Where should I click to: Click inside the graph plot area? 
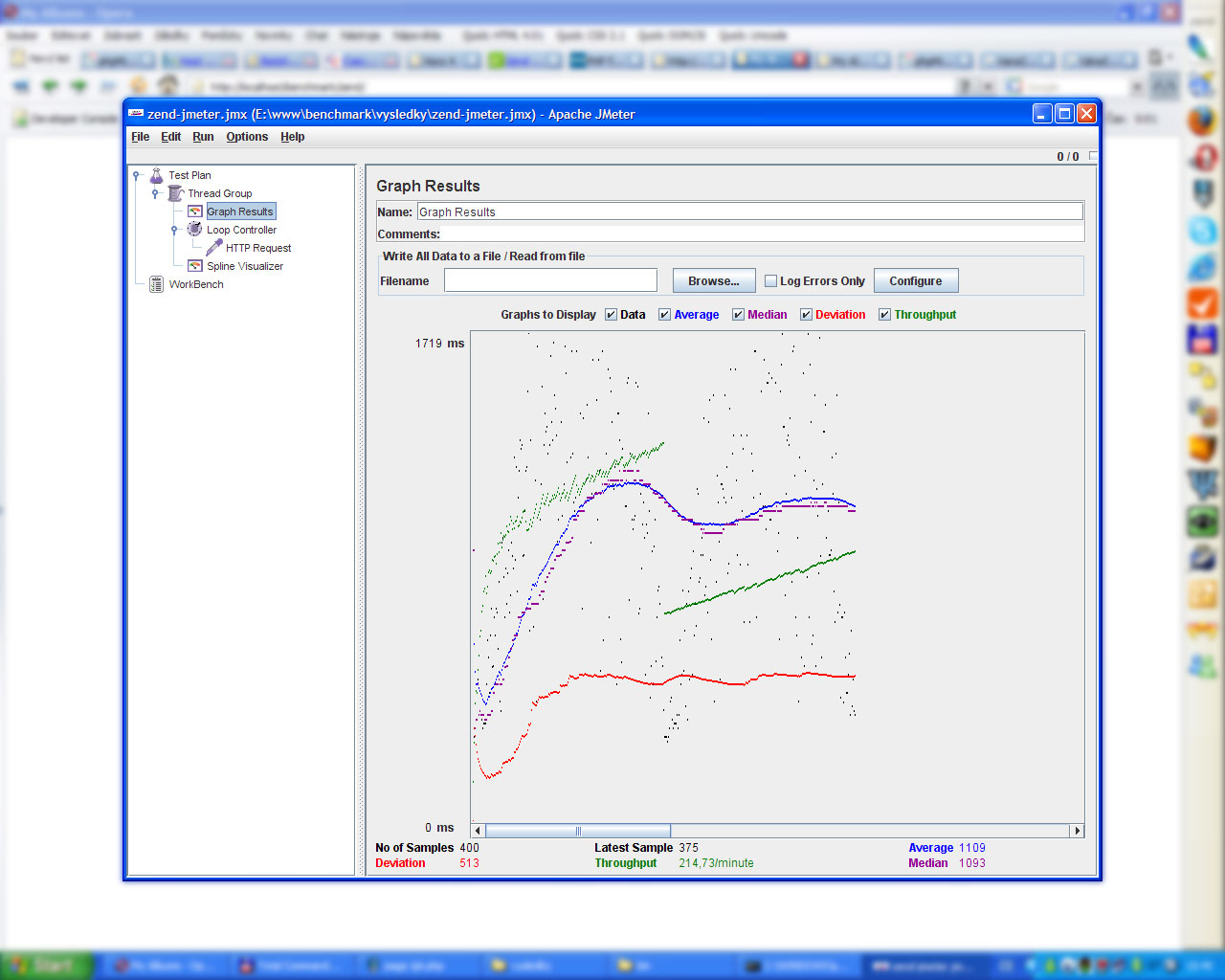pyautogui.click(x=777, y=577)
